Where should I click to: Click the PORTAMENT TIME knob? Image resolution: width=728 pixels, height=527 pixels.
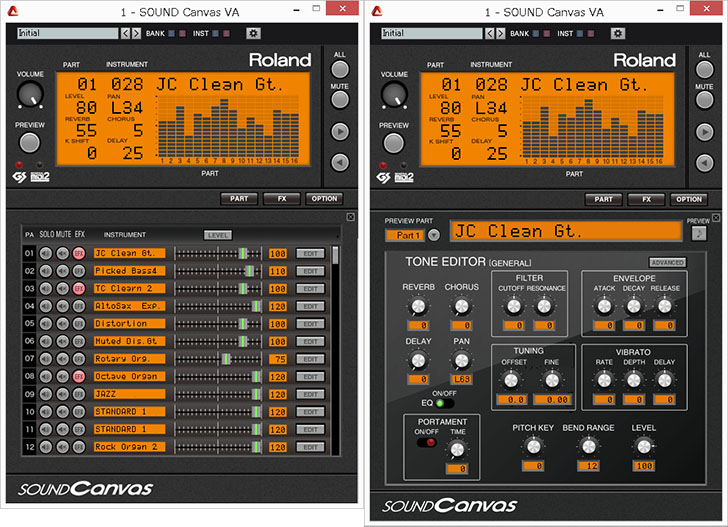(457, 449)
